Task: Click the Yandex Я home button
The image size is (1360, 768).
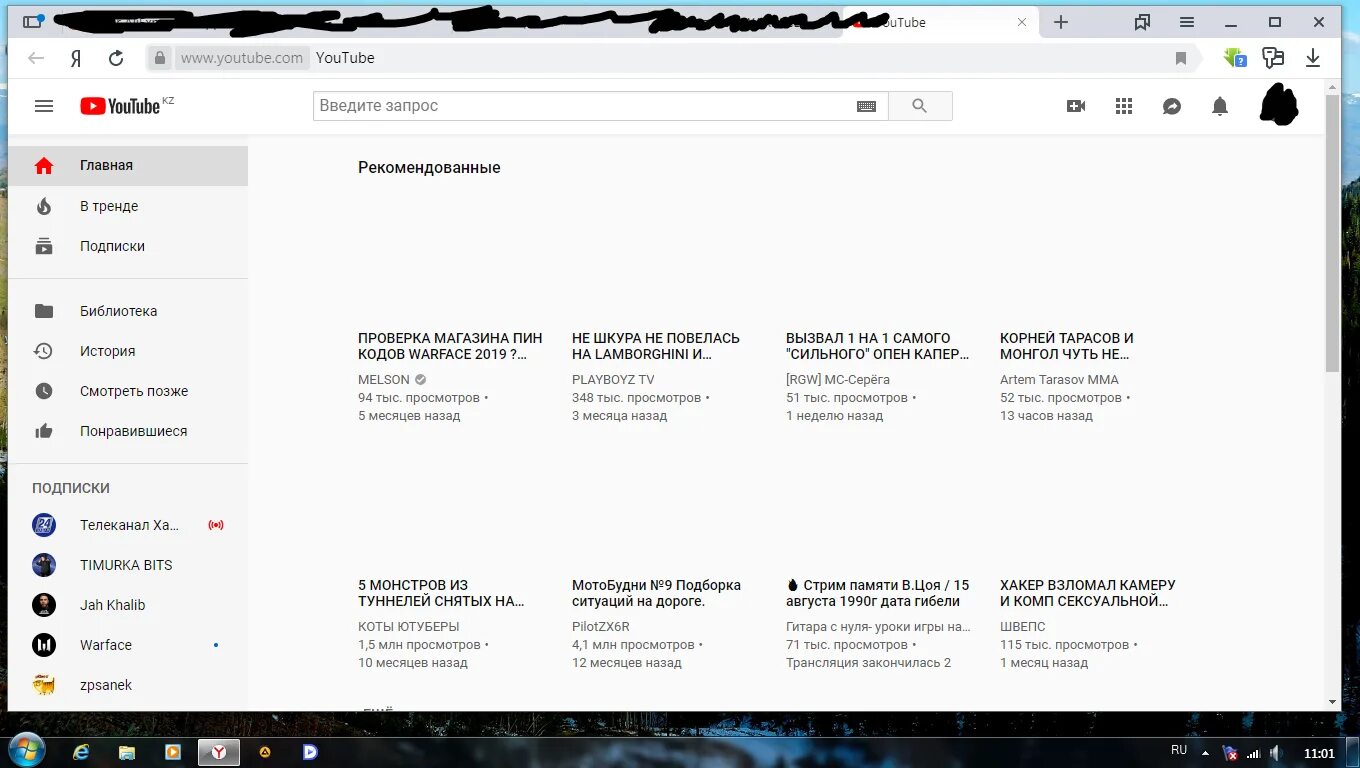Action: (x=76, y=58)
